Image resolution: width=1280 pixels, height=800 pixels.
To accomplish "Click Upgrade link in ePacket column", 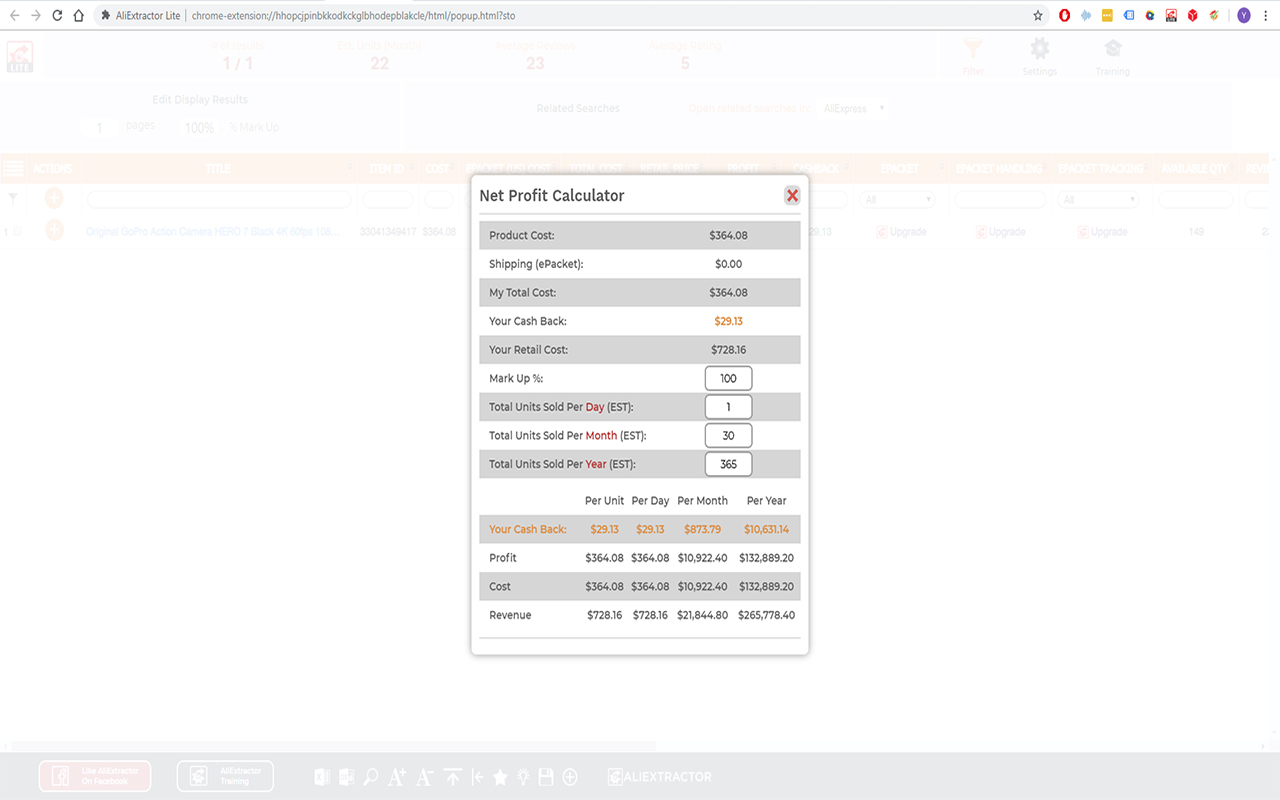I will pyautogui.click(x=901, y=232).
